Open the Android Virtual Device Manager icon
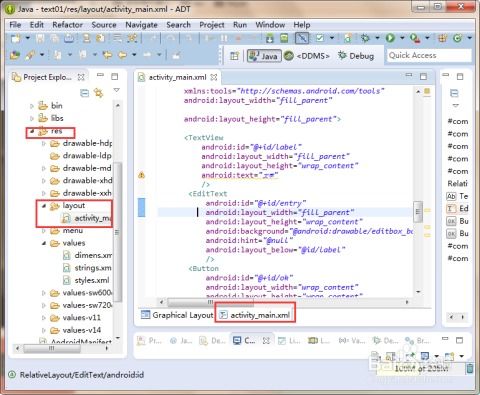The width and height of the screenshot is (480, 395). [284, 38]
